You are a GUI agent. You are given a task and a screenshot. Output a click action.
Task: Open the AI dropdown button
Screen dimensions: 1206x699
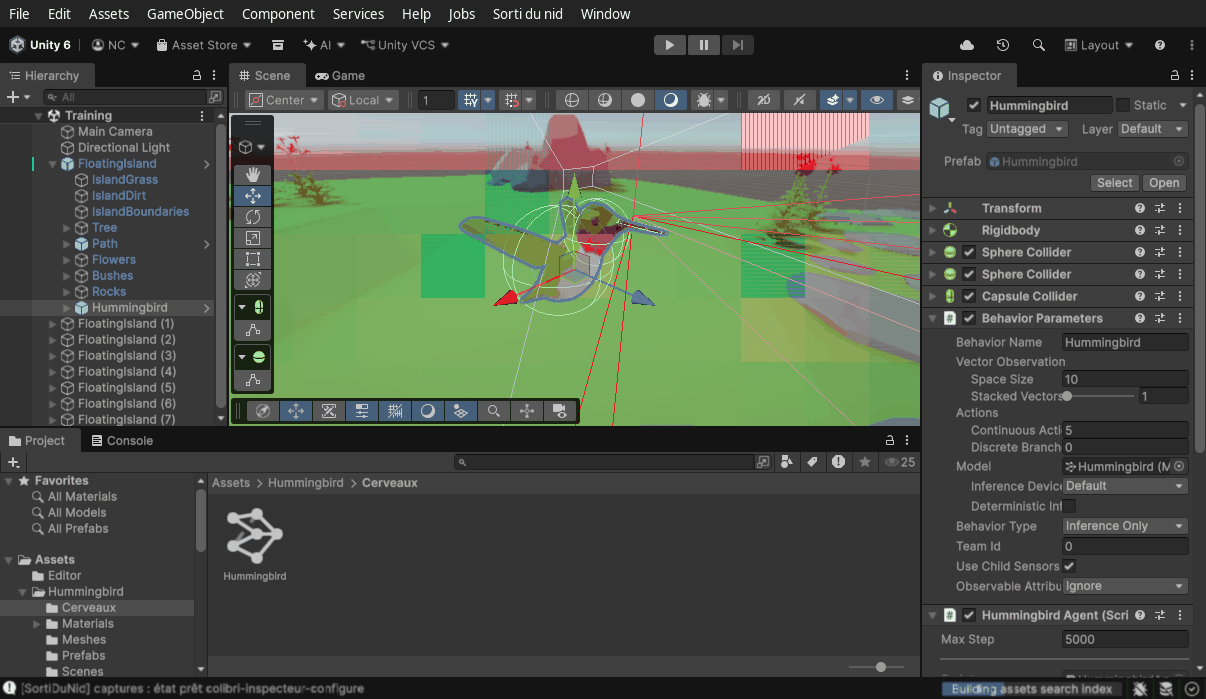325,45
